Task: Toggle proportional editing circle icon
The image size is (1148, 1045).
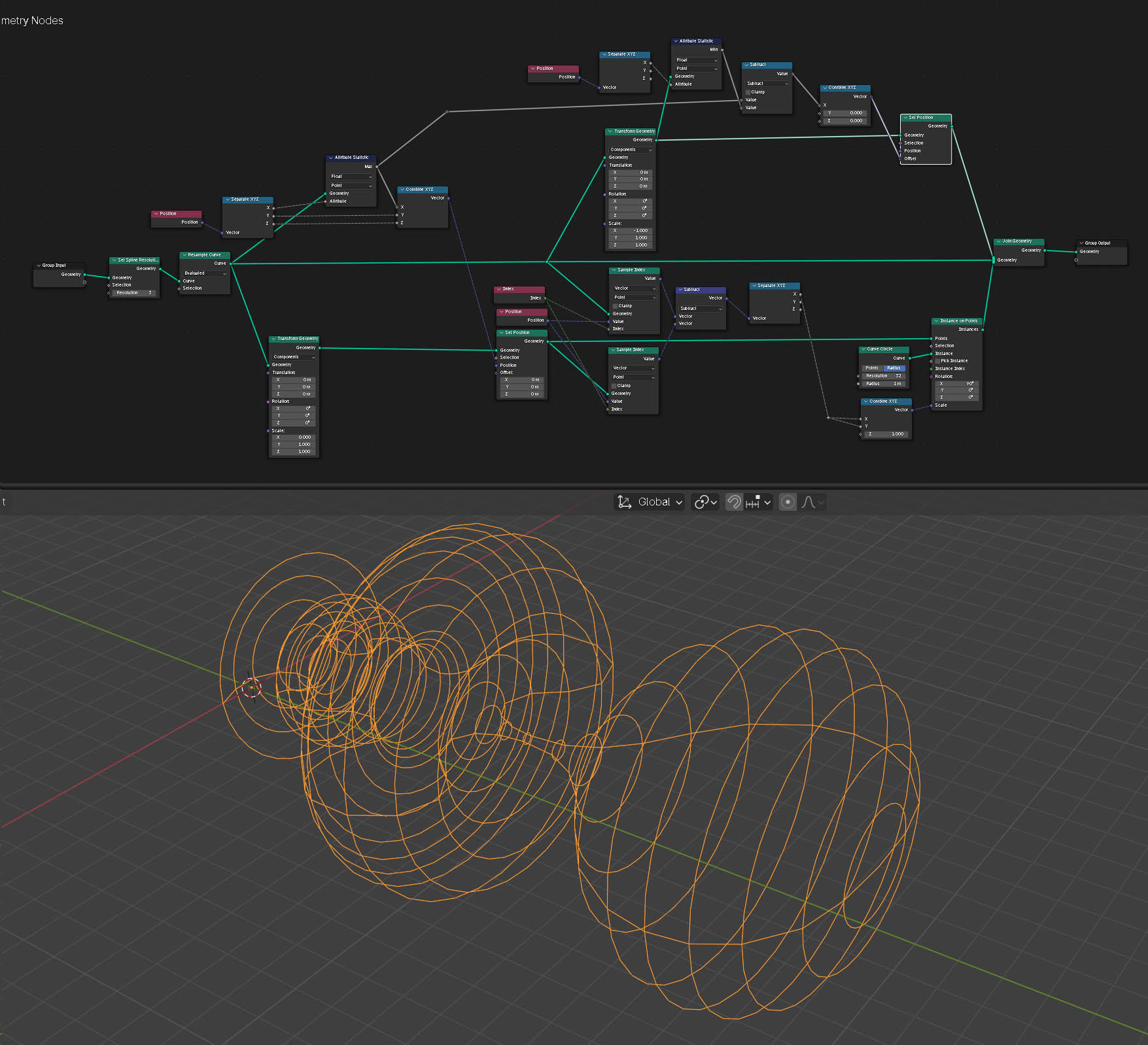Action: click(x=788, y=502)
